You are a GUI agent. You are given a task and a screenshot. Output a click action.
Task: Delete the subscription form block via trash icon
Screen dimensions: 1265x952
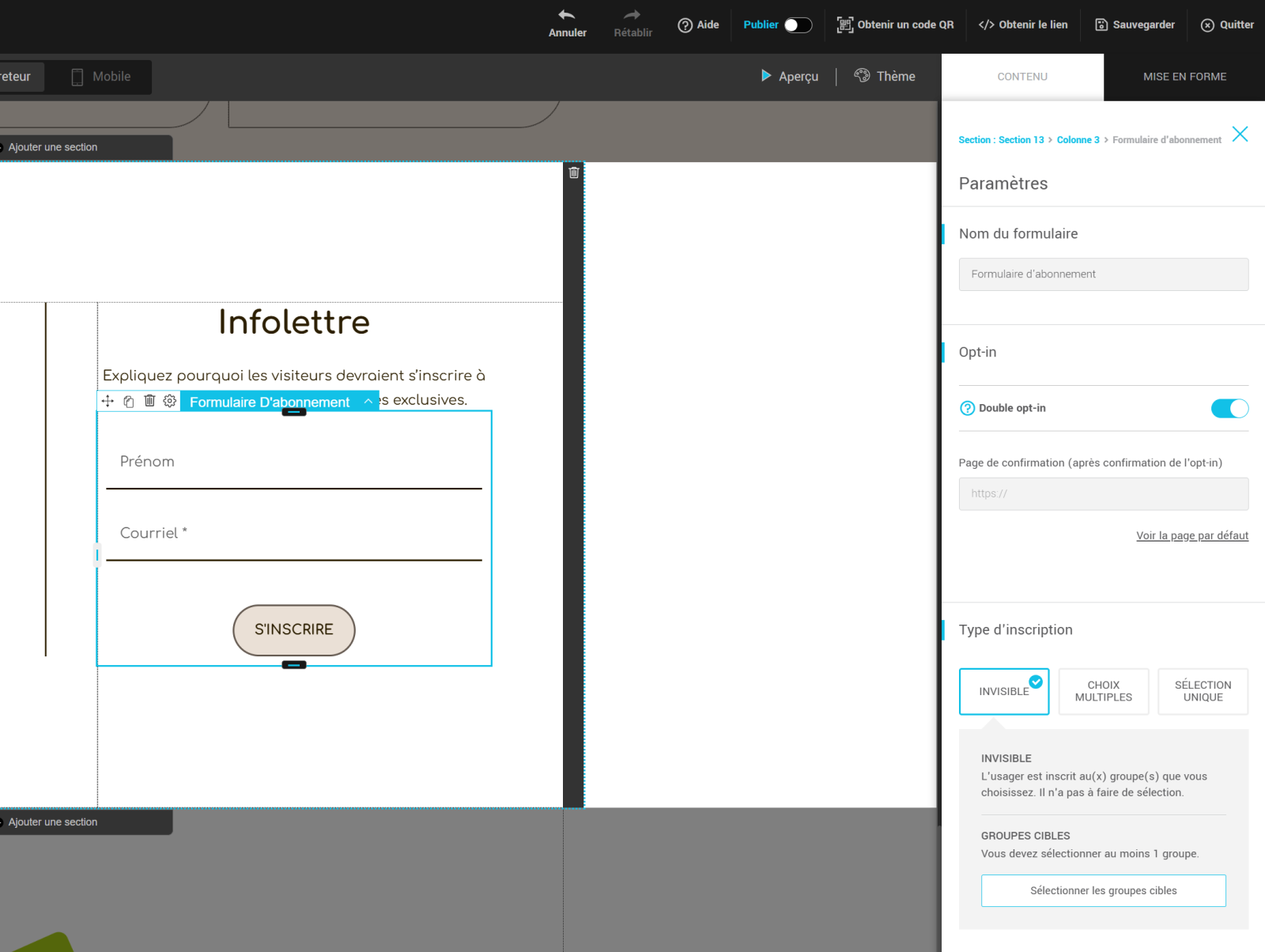tap(149, 401)
